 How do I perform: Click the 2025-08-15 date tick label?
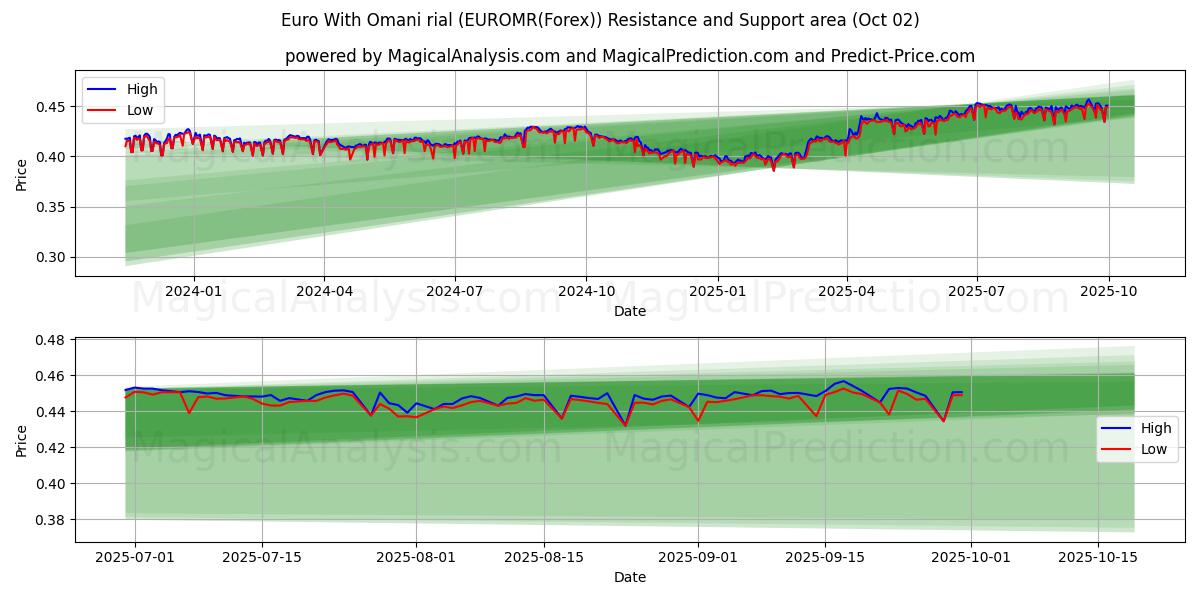click(544, 558)
